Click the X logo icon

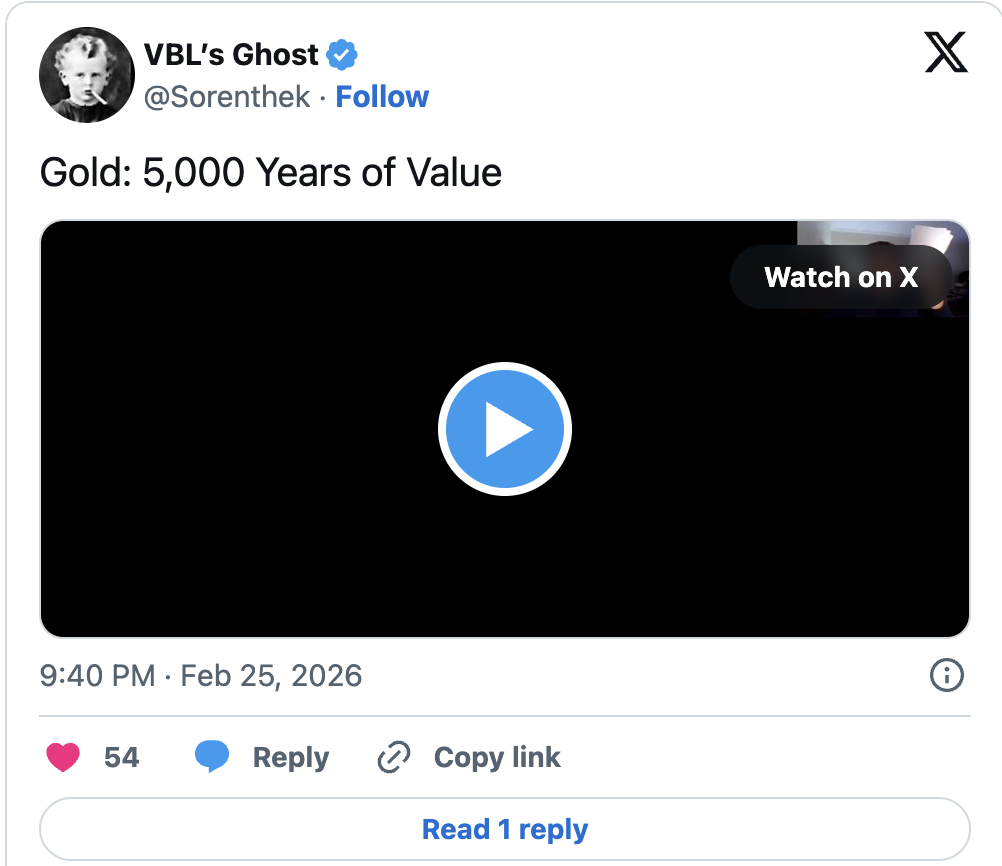pyautogui.click(x=945, y=52)
